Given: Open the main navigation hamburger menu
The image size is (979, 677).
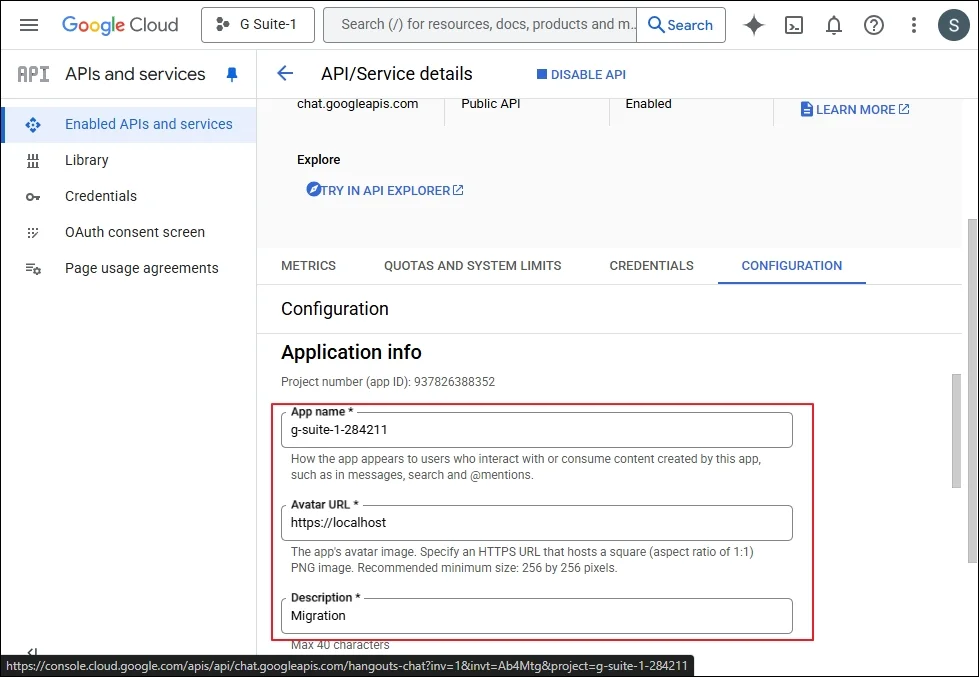Looking at the screenshot, I should pos(29,25).
